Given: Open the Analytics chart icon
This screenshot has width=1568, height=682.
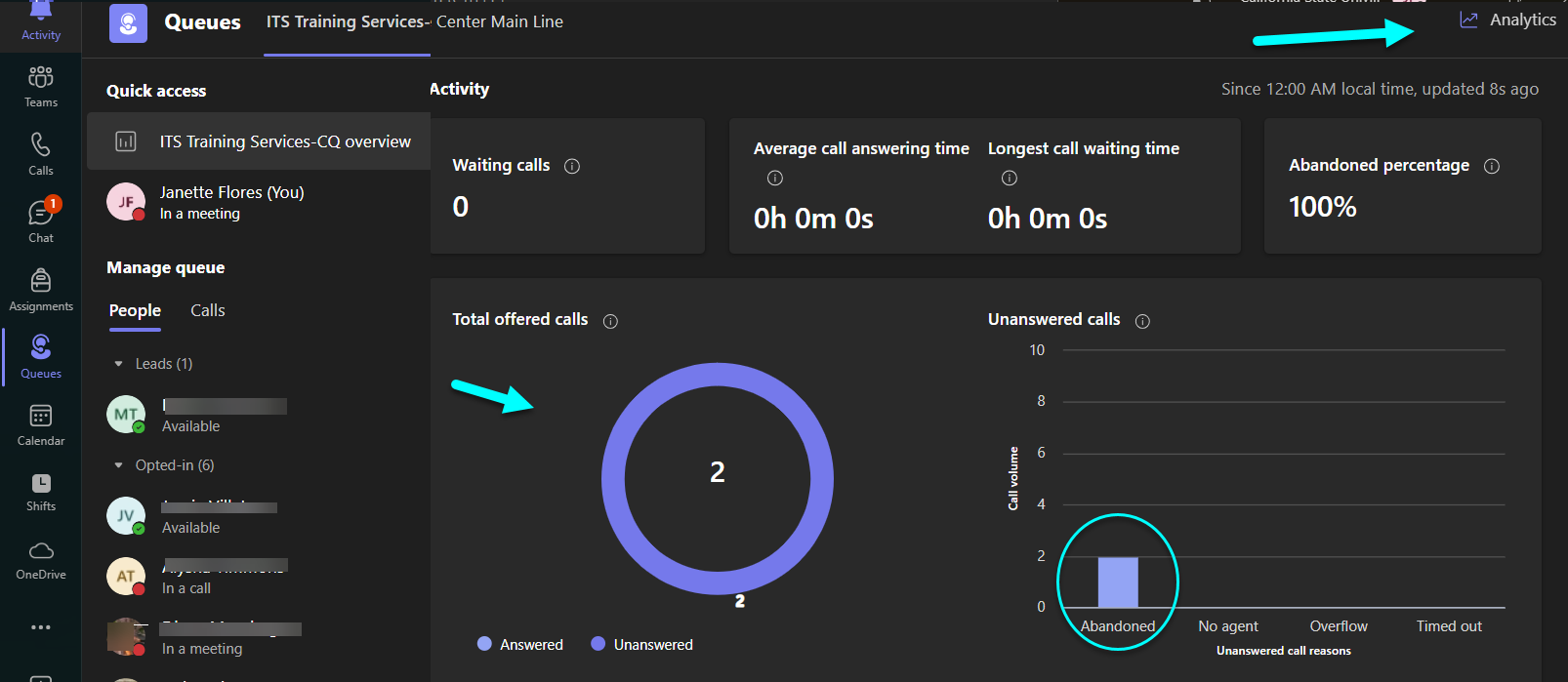Looking at the screenshot, I should [1468, 20].
